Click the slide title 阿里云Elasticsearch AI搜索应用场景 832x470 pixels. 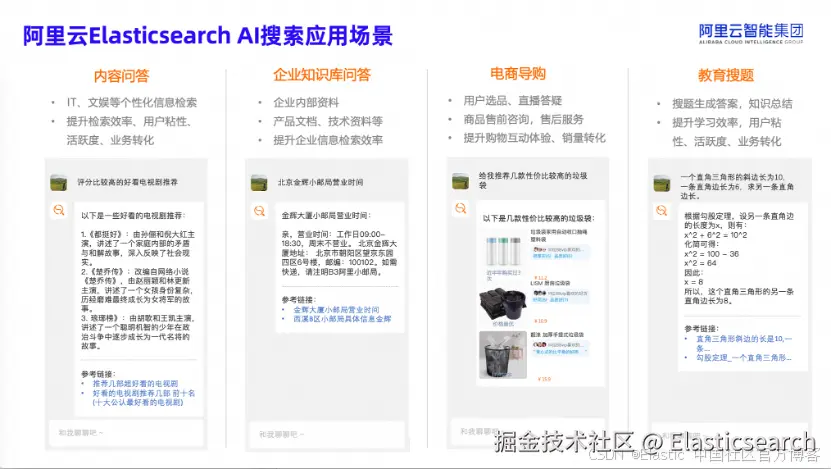point(207,36)
